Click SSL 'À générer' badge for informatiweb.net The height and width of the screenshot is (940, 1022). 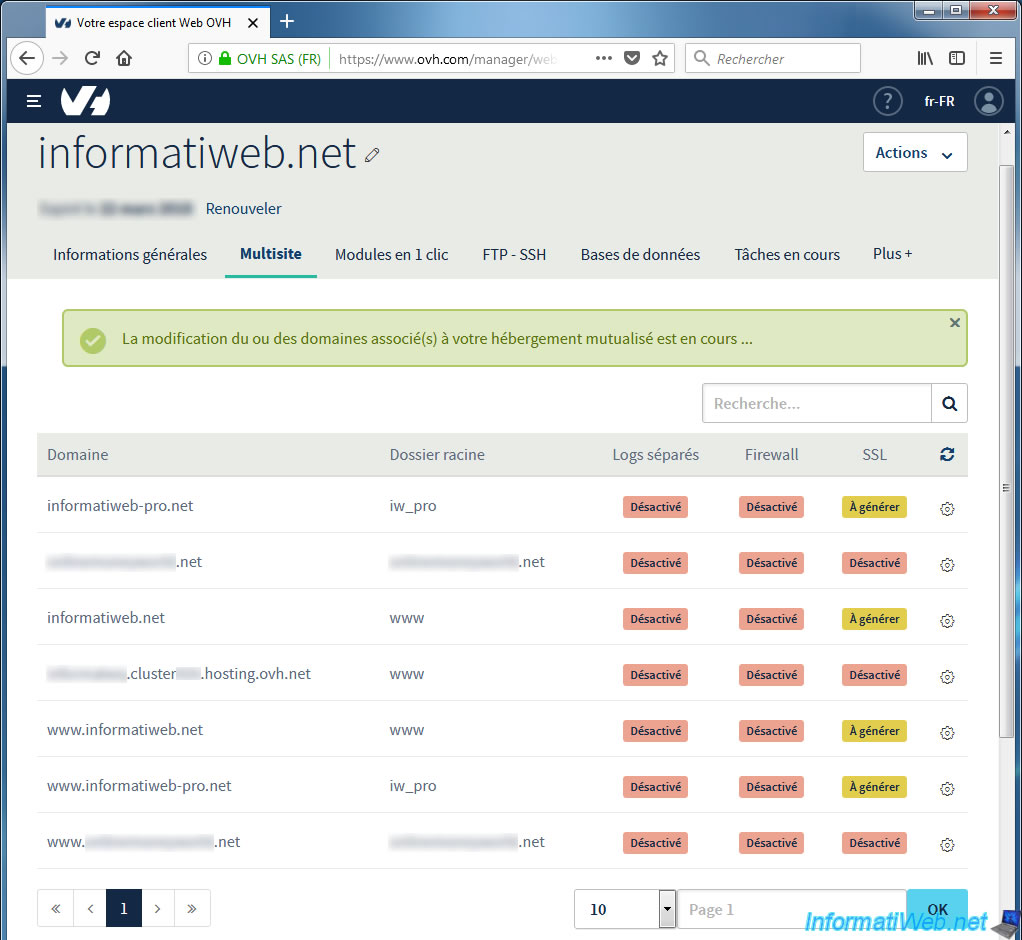[874, 619]
